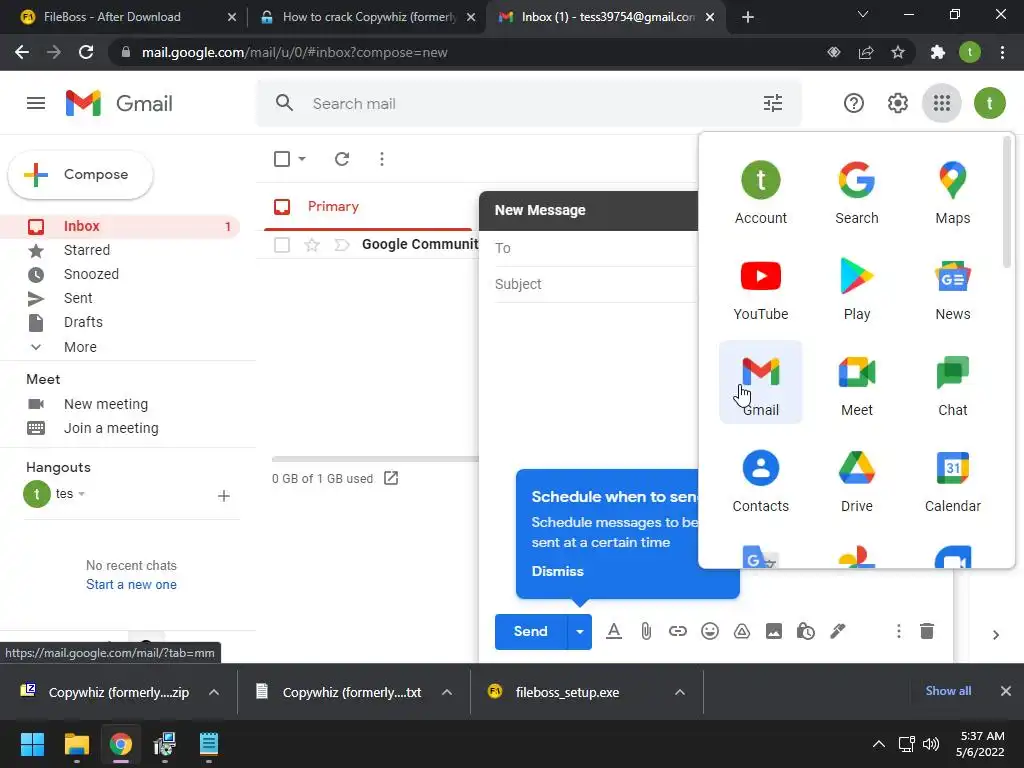Expand options for fileboss_setup.exe download
1024x768 pixels.
680,692
